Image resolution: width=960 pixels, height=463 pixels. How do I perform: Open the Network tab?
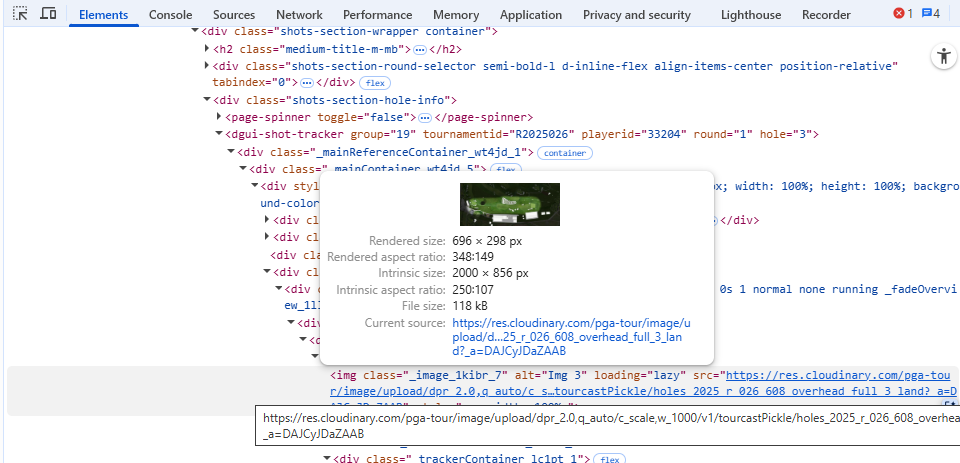click(x=299, y=15)
